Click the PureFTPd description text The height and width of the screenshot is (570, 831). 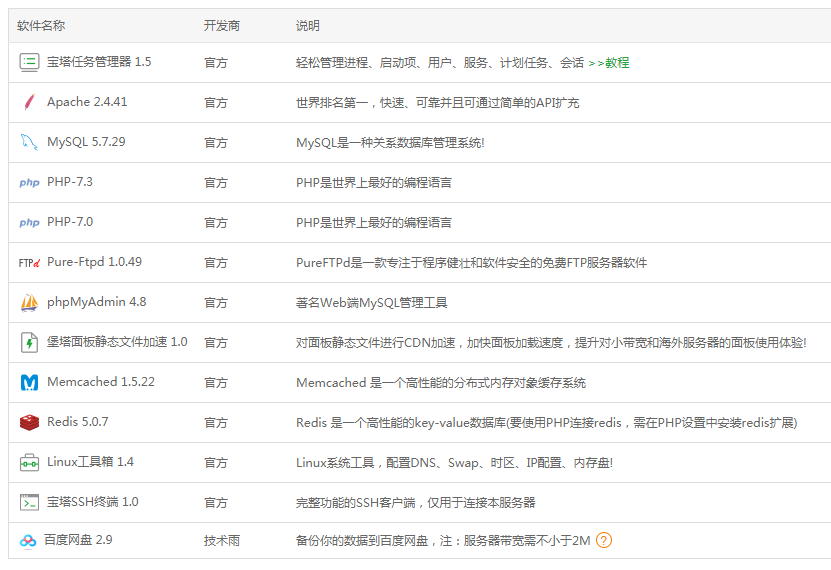(471, 263)
